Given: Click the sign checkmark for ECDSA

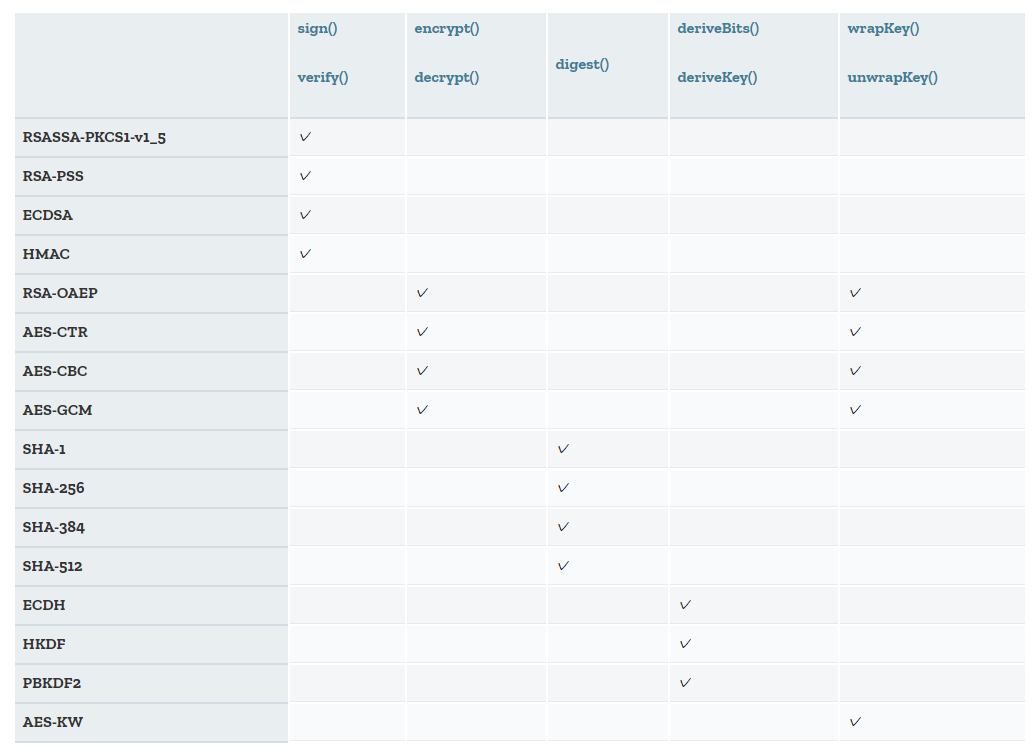Looking at the screenshot, I should (305, 215).
